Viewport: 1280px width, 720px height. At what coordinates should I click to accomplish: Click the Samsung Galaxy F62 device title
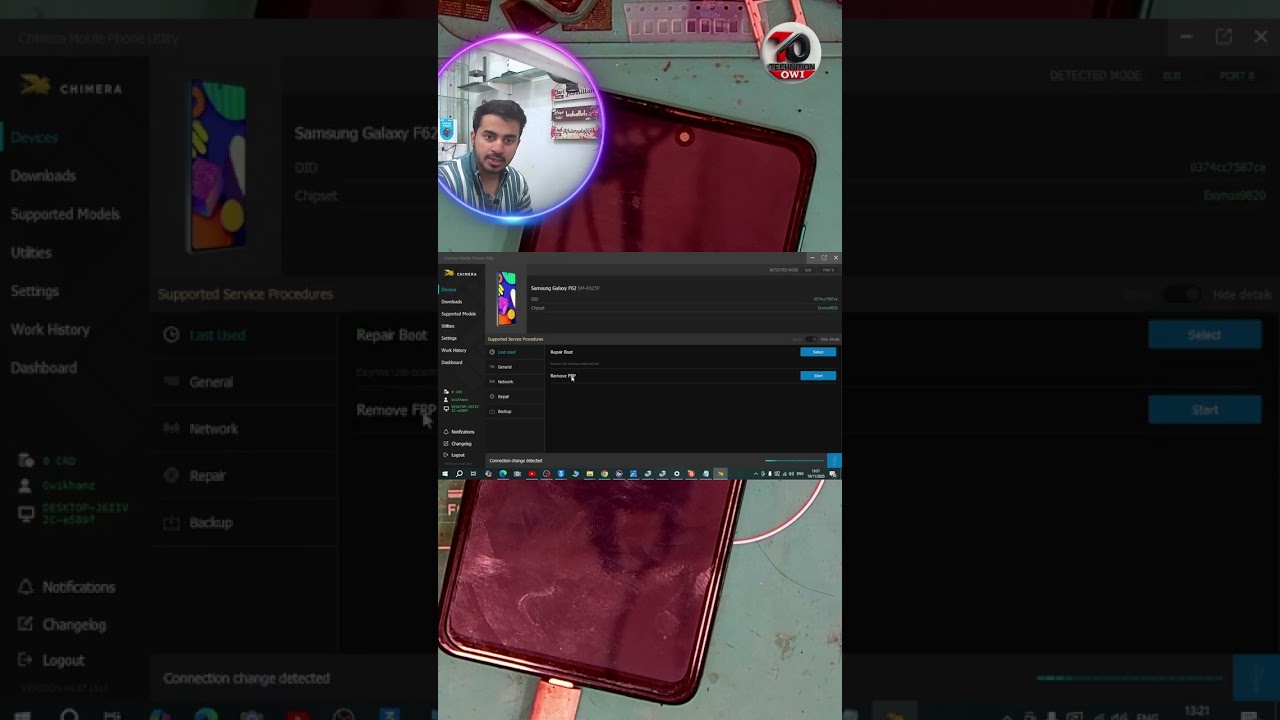tap(553, 288)
